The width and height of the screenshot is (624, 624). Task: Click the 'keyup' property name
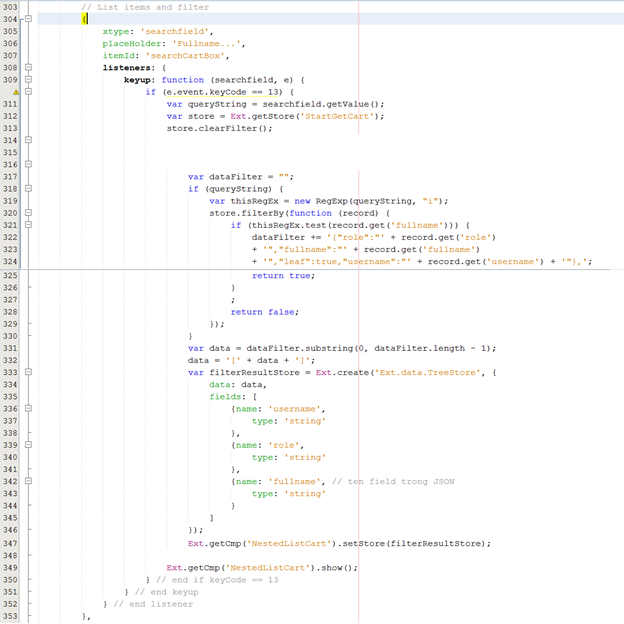[x=137, y=80]
